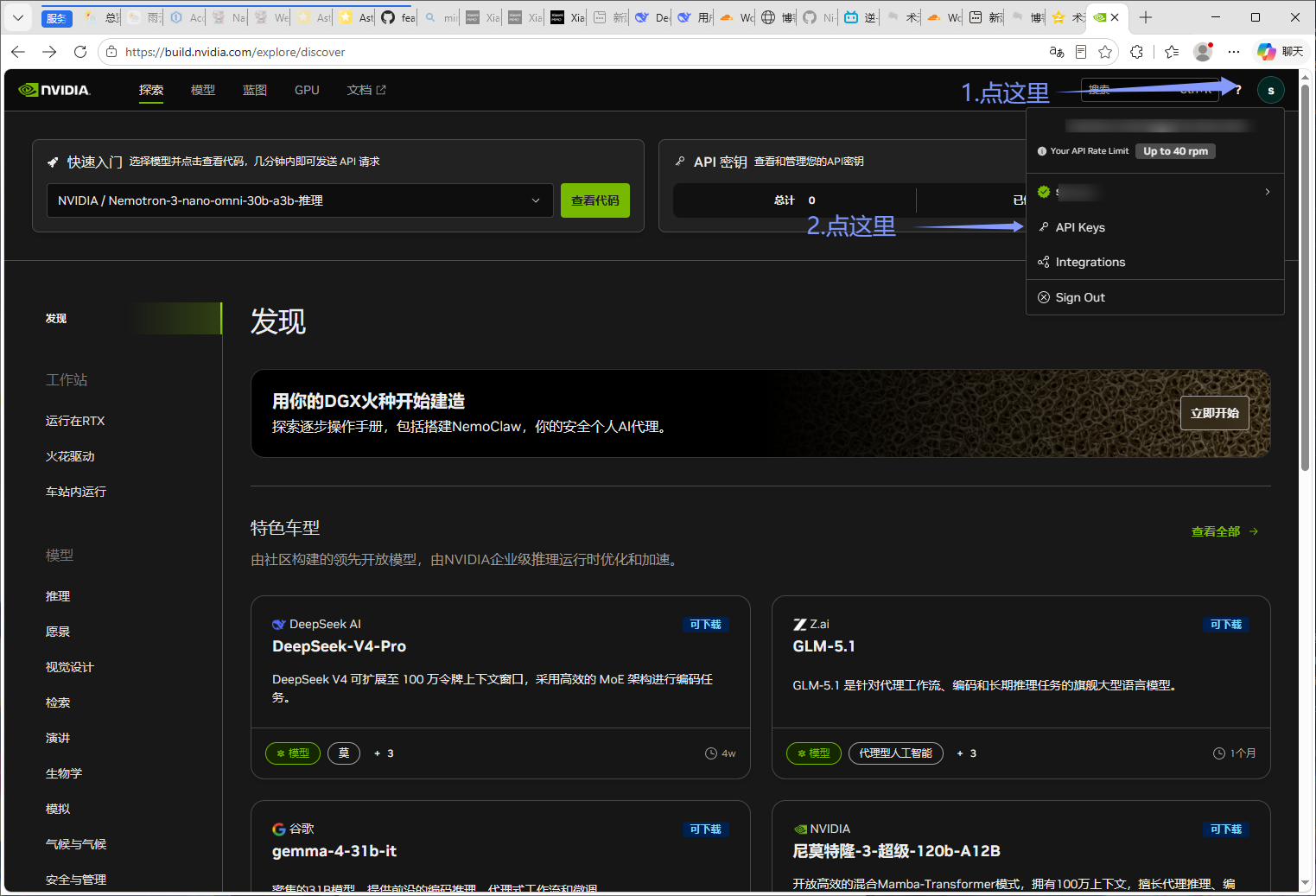Expand the + 3 tags on DeepSeek card
This screenshot has height=896, width=1316.
(384, 753)
